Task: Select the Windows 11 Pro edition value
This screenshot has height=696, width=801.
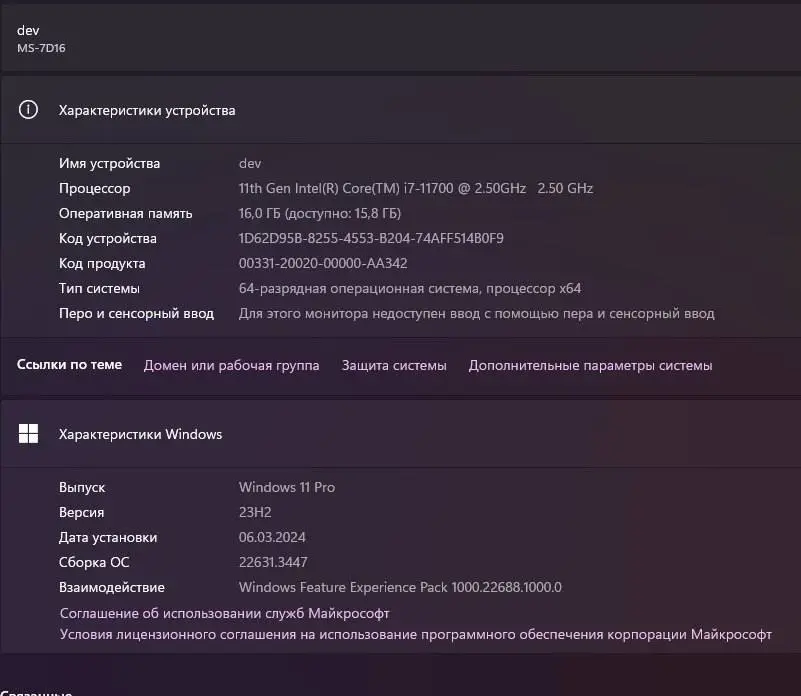Action: (x=287, y=487)
